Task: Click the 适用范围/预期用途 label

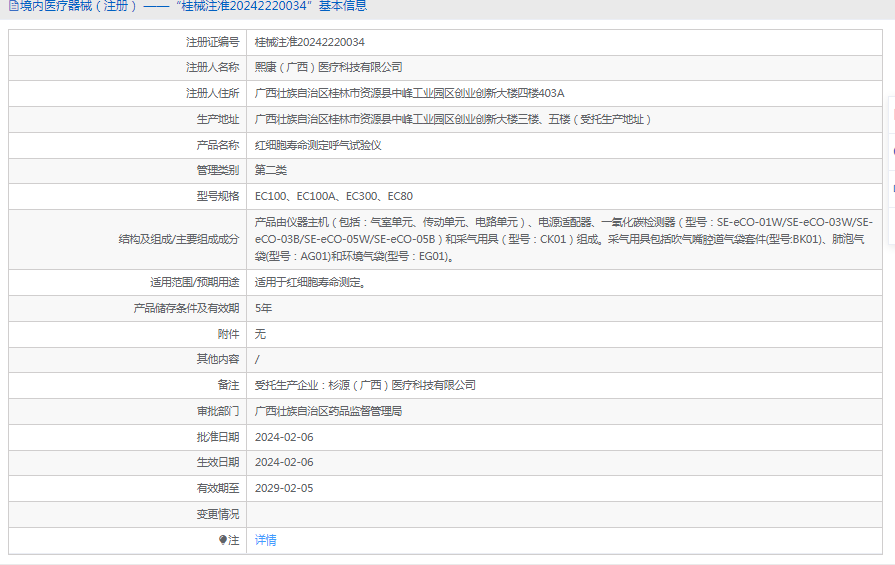Action: coord(194,282)
